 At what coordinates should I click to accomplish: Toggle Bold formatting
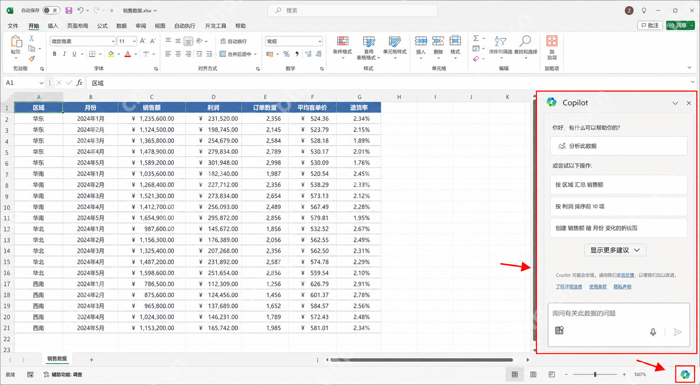[x=54, y=54]
